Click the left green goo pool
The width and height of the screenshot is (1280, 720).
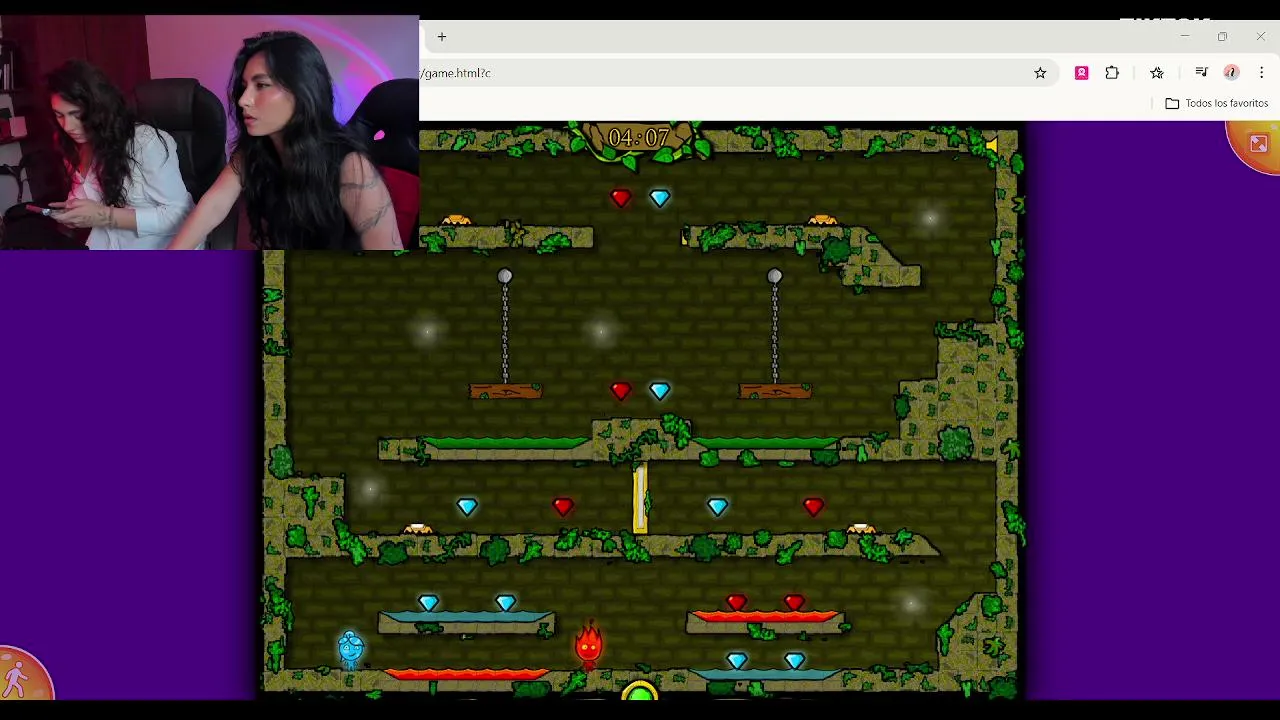pos(506,443)
